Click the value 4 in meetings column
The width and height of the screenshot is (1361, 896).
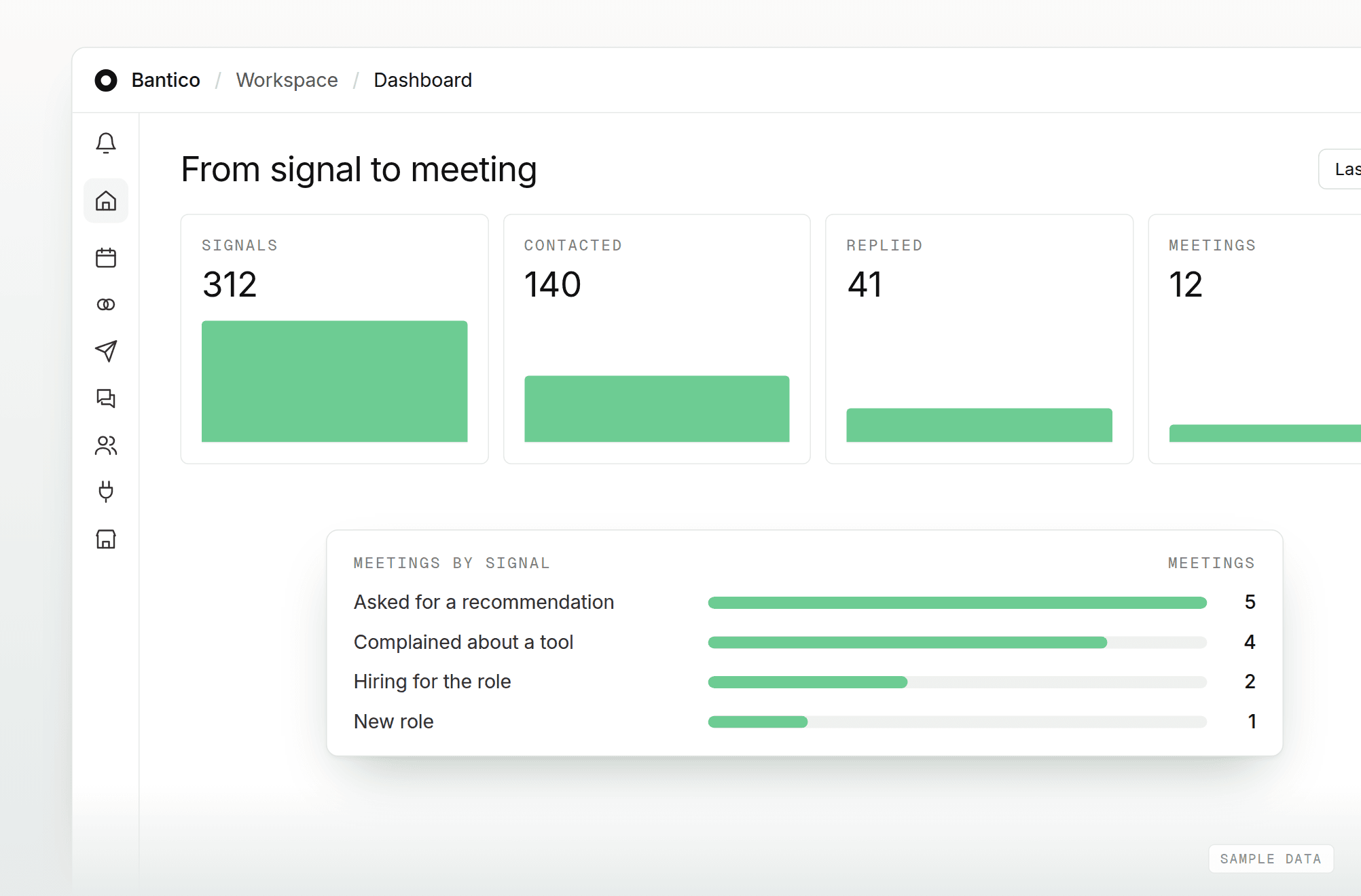[x=1250, y=642]
